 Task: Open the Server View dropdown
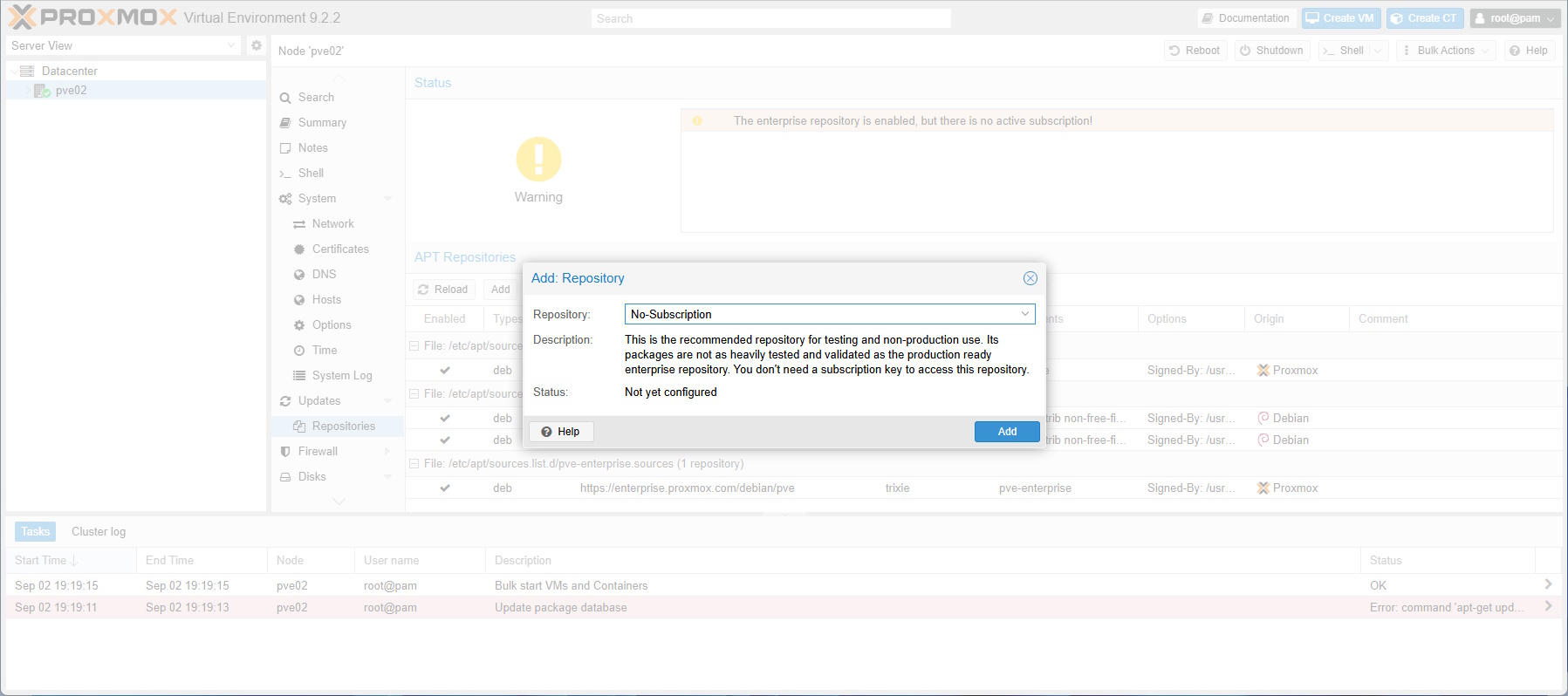pos(231,45)
